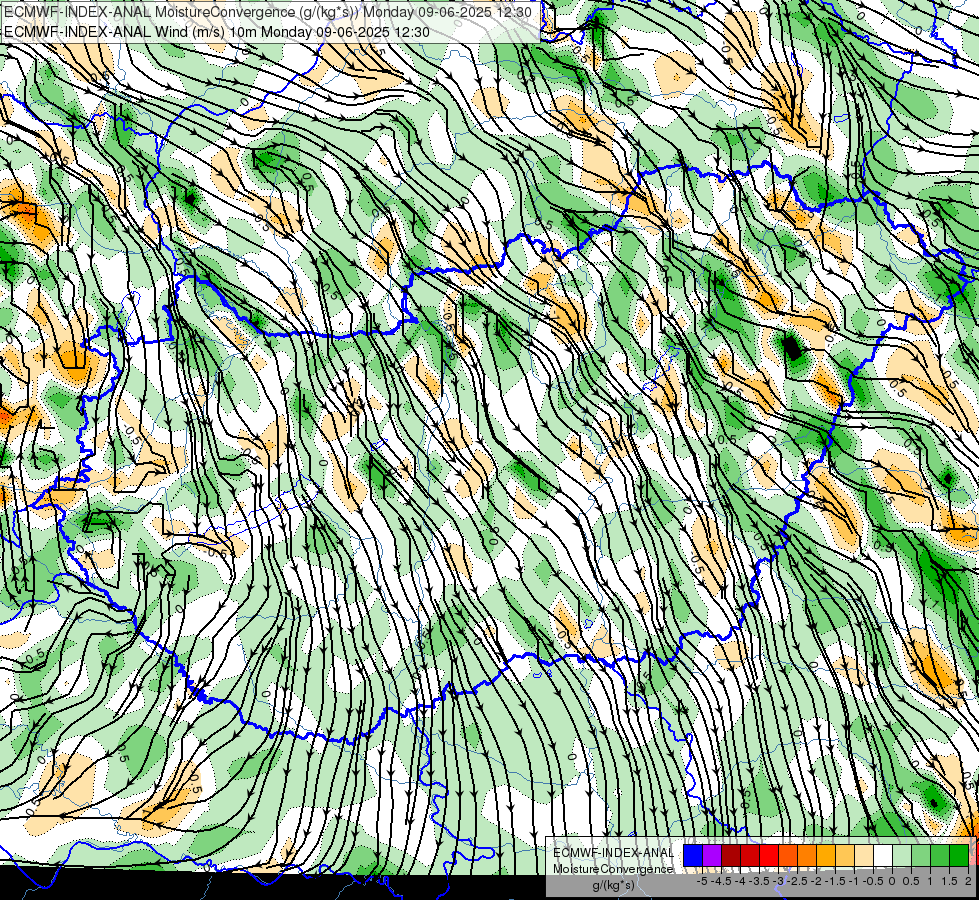Click the legend label MoistureConvergence
Viewport: 979px width, 900px height.
click(x=613, y=869)
